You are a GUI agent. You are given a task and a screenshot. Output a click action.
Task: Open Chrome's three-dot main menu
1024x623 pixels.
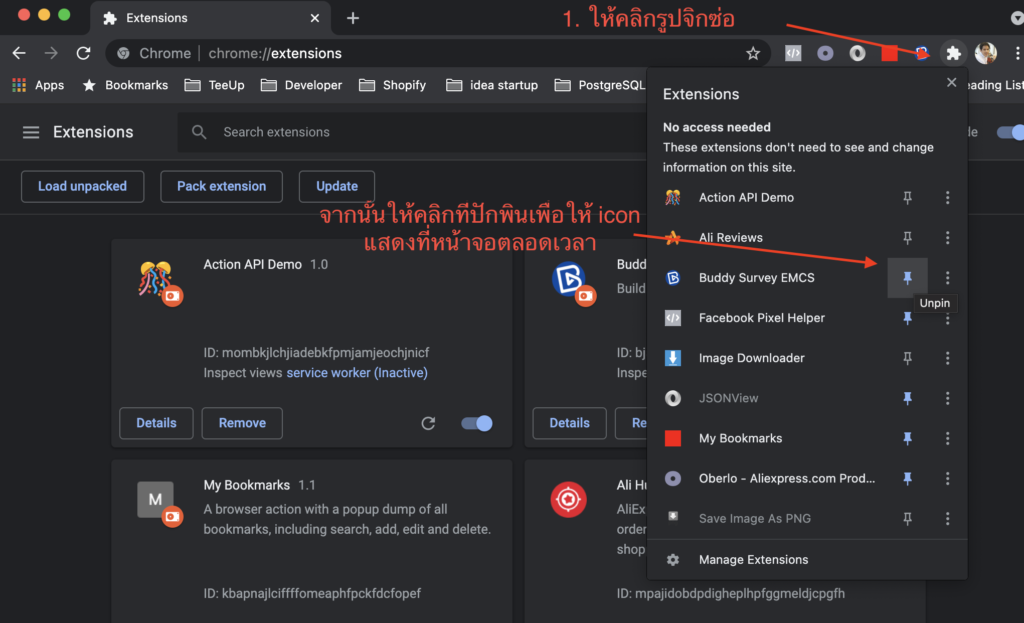coord(1017,53)
